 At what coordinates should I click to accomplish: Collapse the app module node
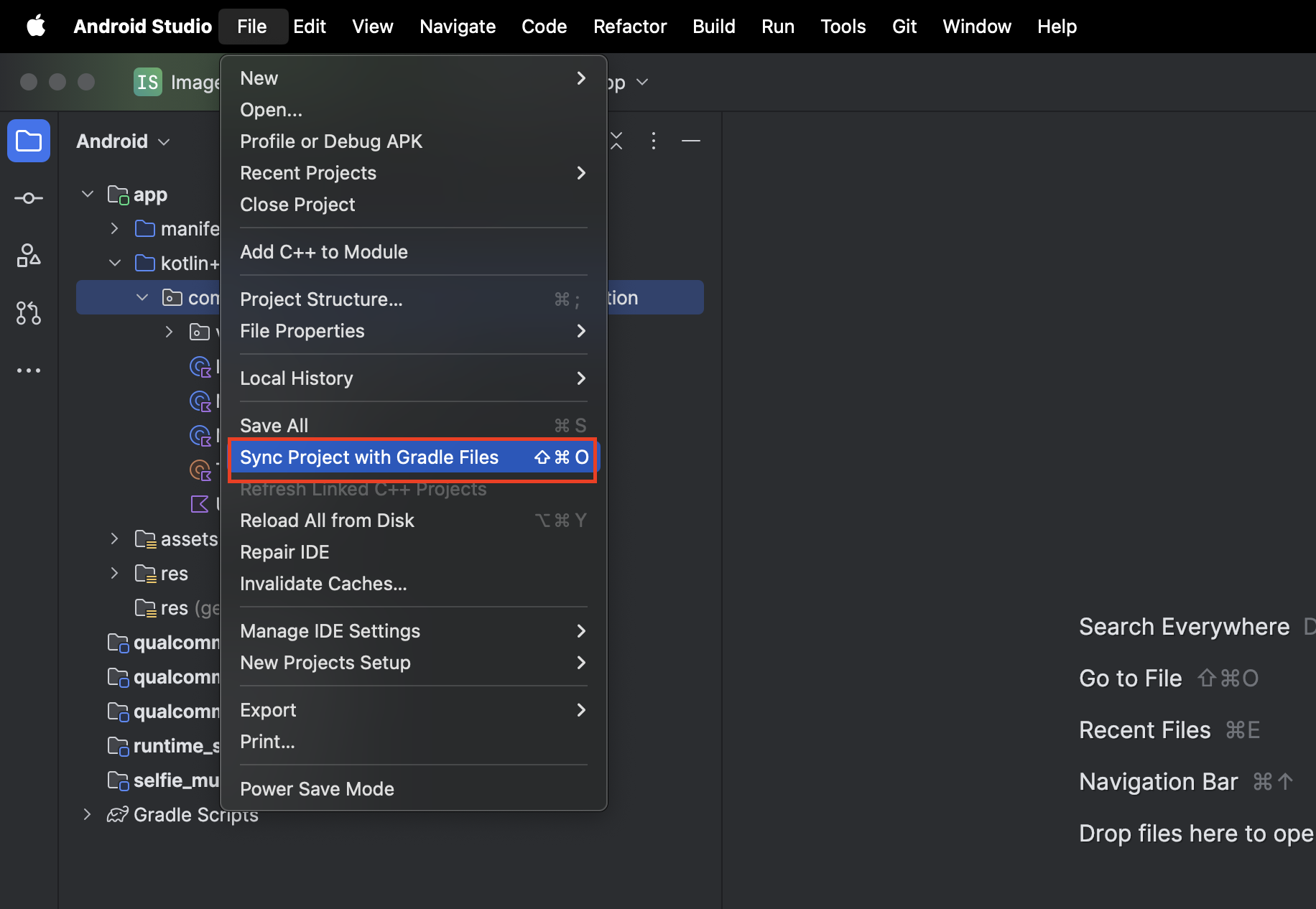tap(86, 194)
